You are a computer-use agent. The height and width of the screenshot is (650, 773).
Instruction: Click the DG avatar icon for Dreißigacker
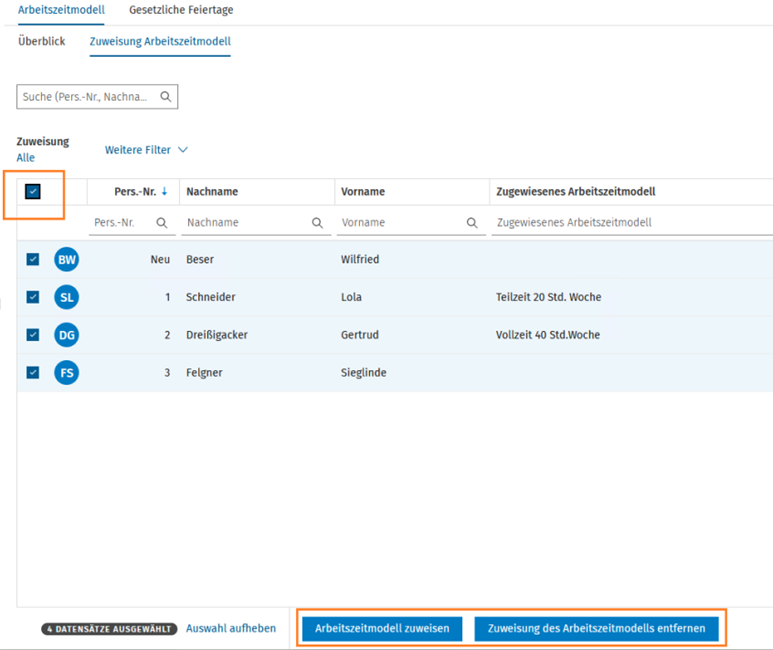[x=67, y=335]
